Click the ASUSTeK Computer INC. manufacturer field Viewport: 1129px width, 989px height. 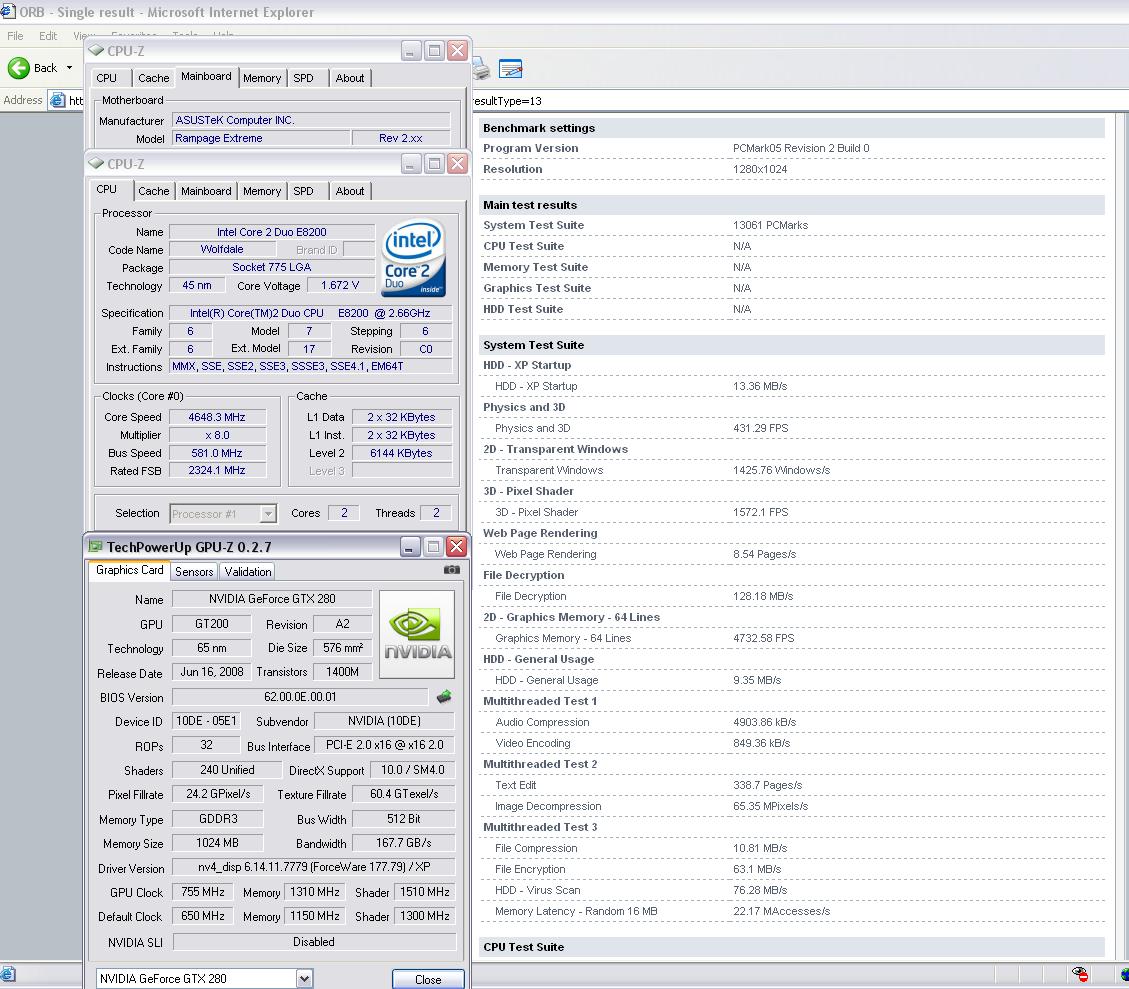coord(312,120)
